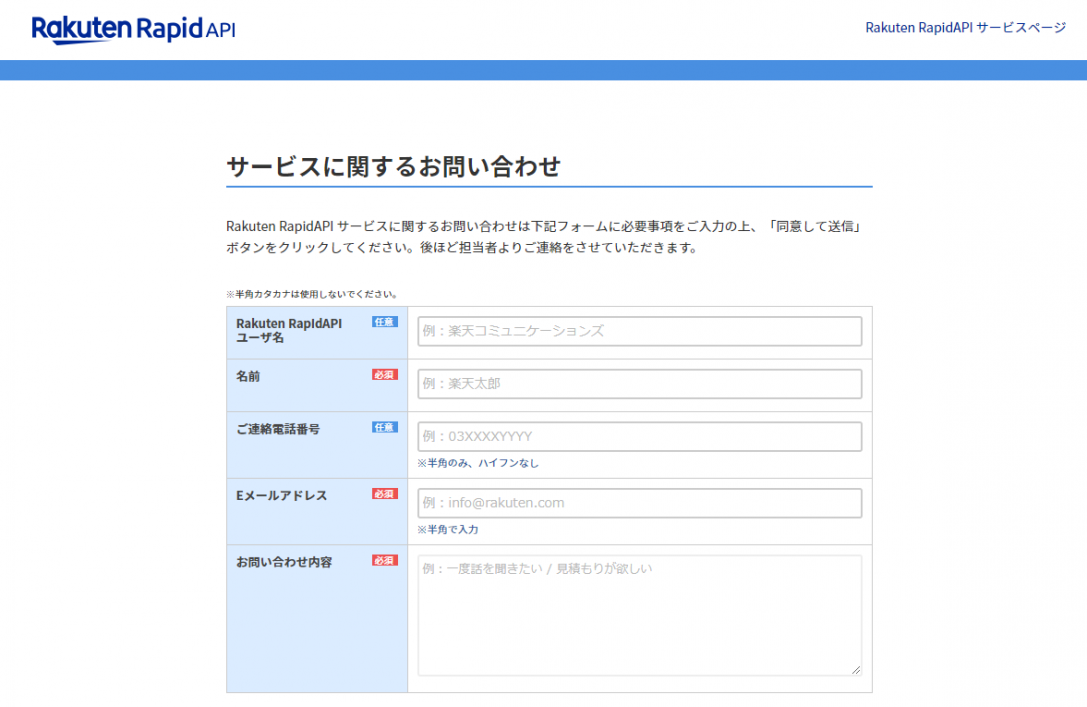Click the Eメールアドレス input field
1087x707 pixels.
click(x=639, y=503)
